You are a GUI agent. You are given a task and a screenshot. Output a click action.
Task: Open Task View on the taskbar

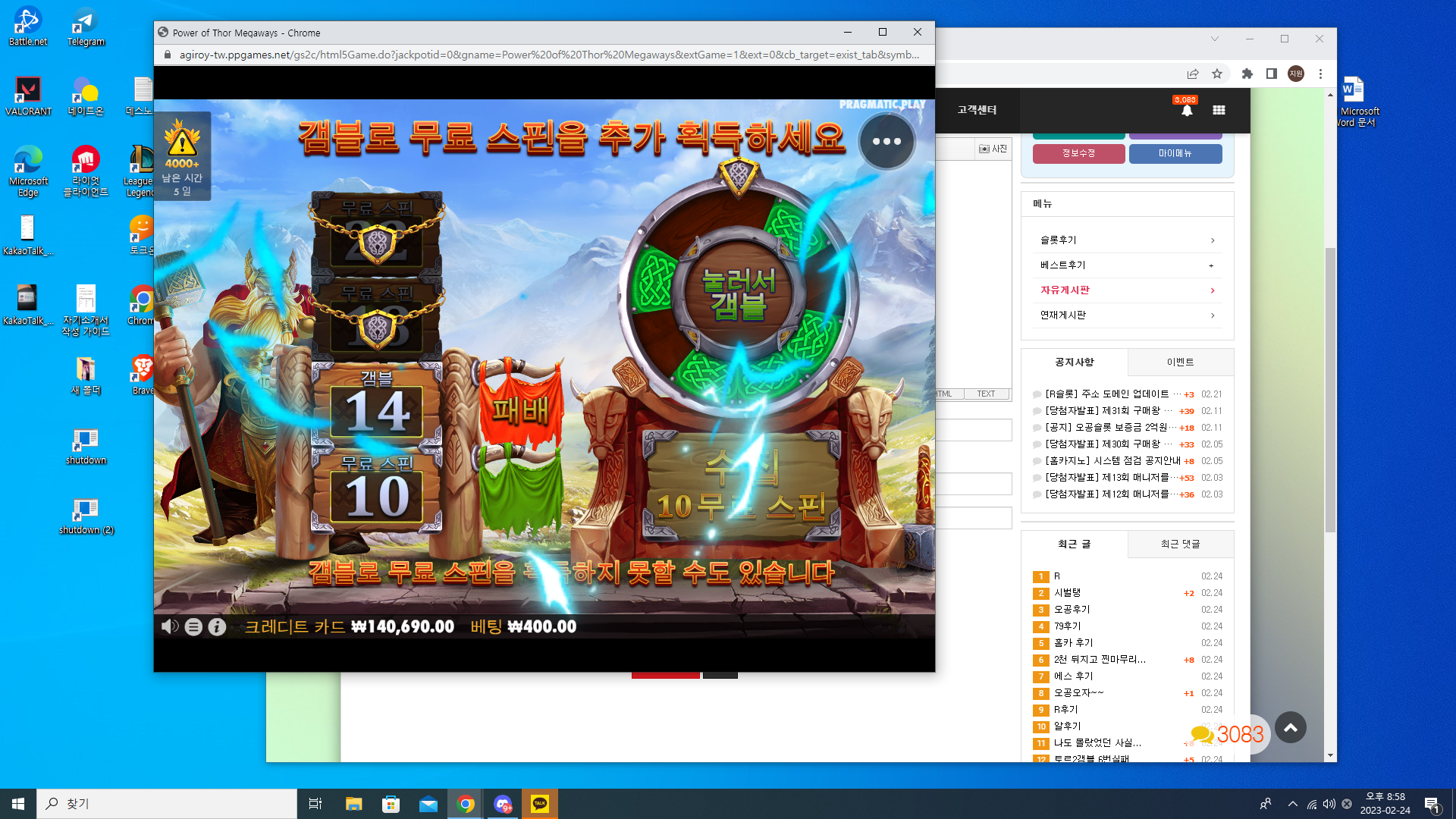(315, 804)
